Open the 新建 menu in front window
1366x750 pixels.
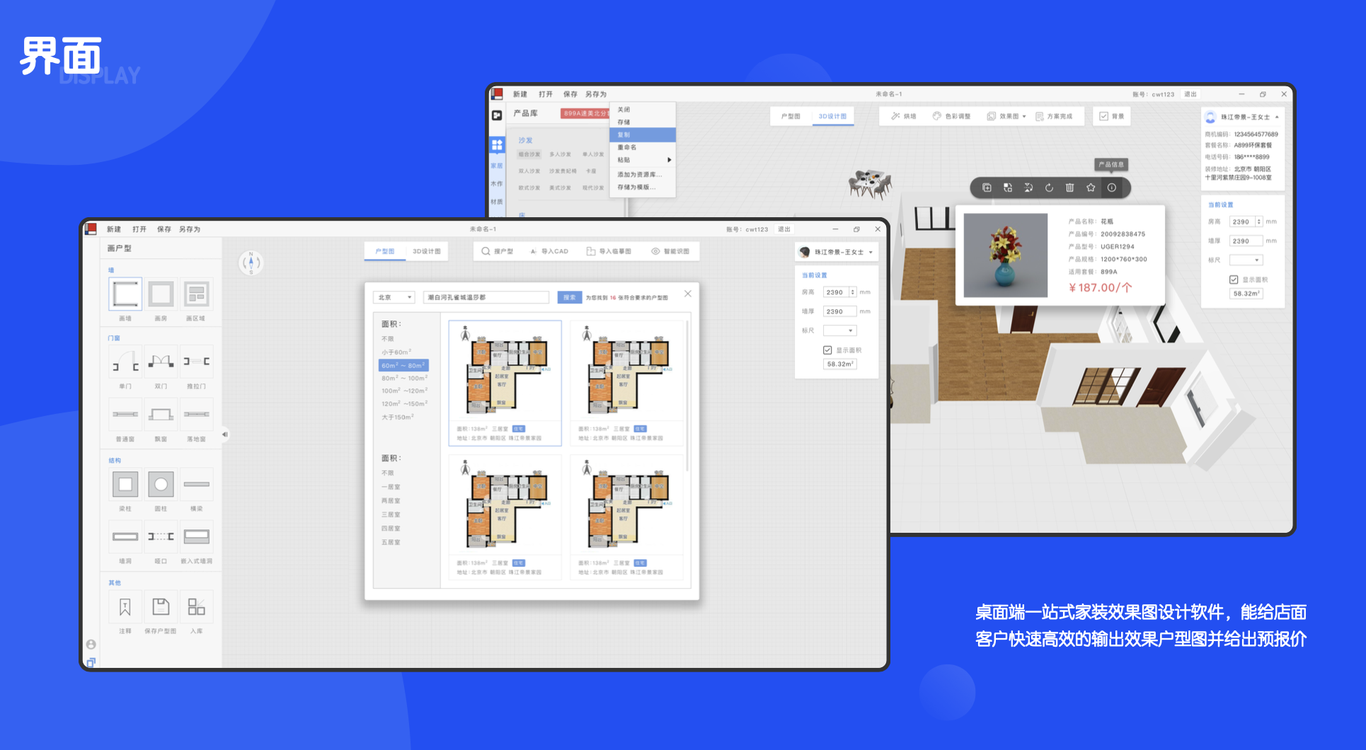pyautogui.click(x=114, y=229)
